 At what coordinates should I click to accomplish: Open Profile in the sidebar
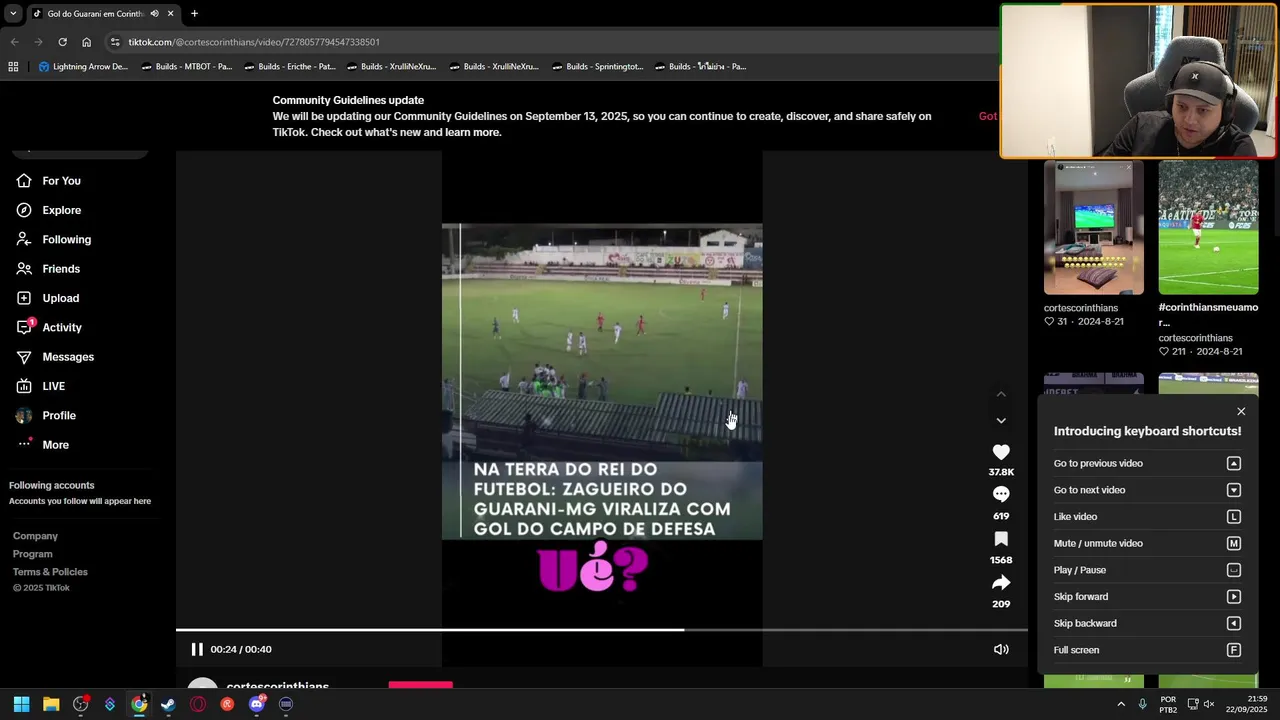59,415
